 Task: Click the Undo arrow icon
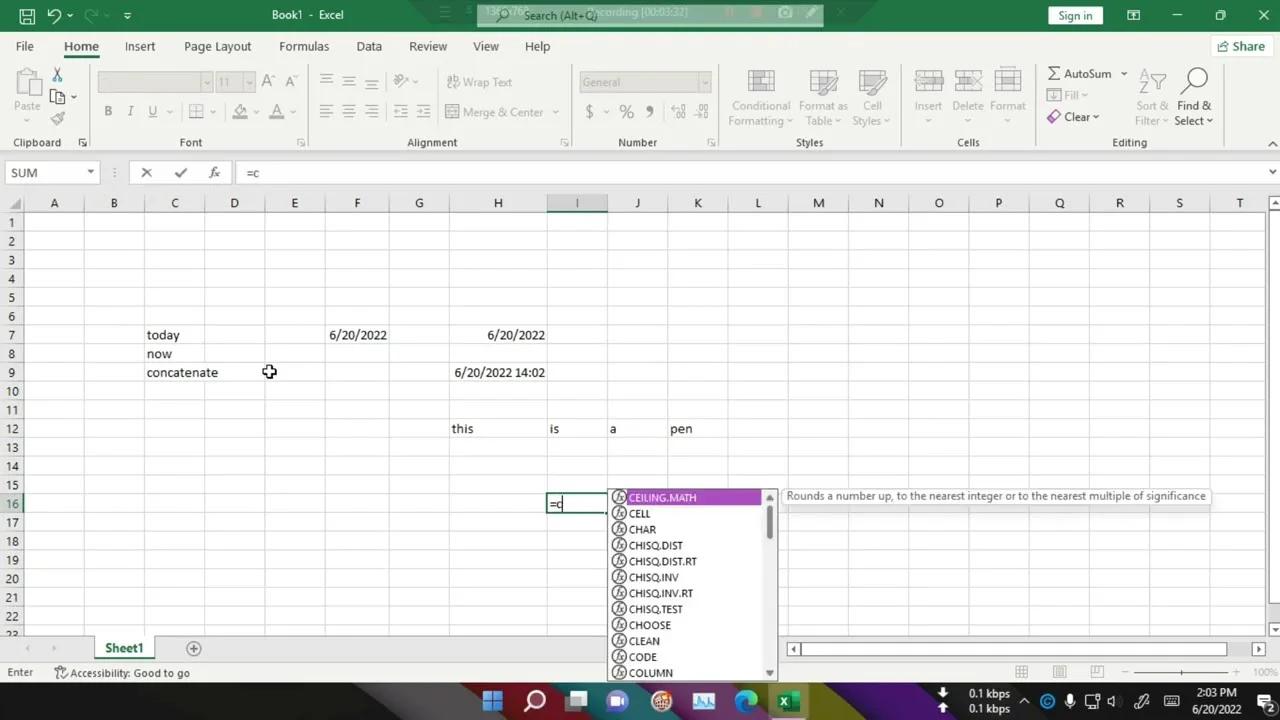point(55,16)
